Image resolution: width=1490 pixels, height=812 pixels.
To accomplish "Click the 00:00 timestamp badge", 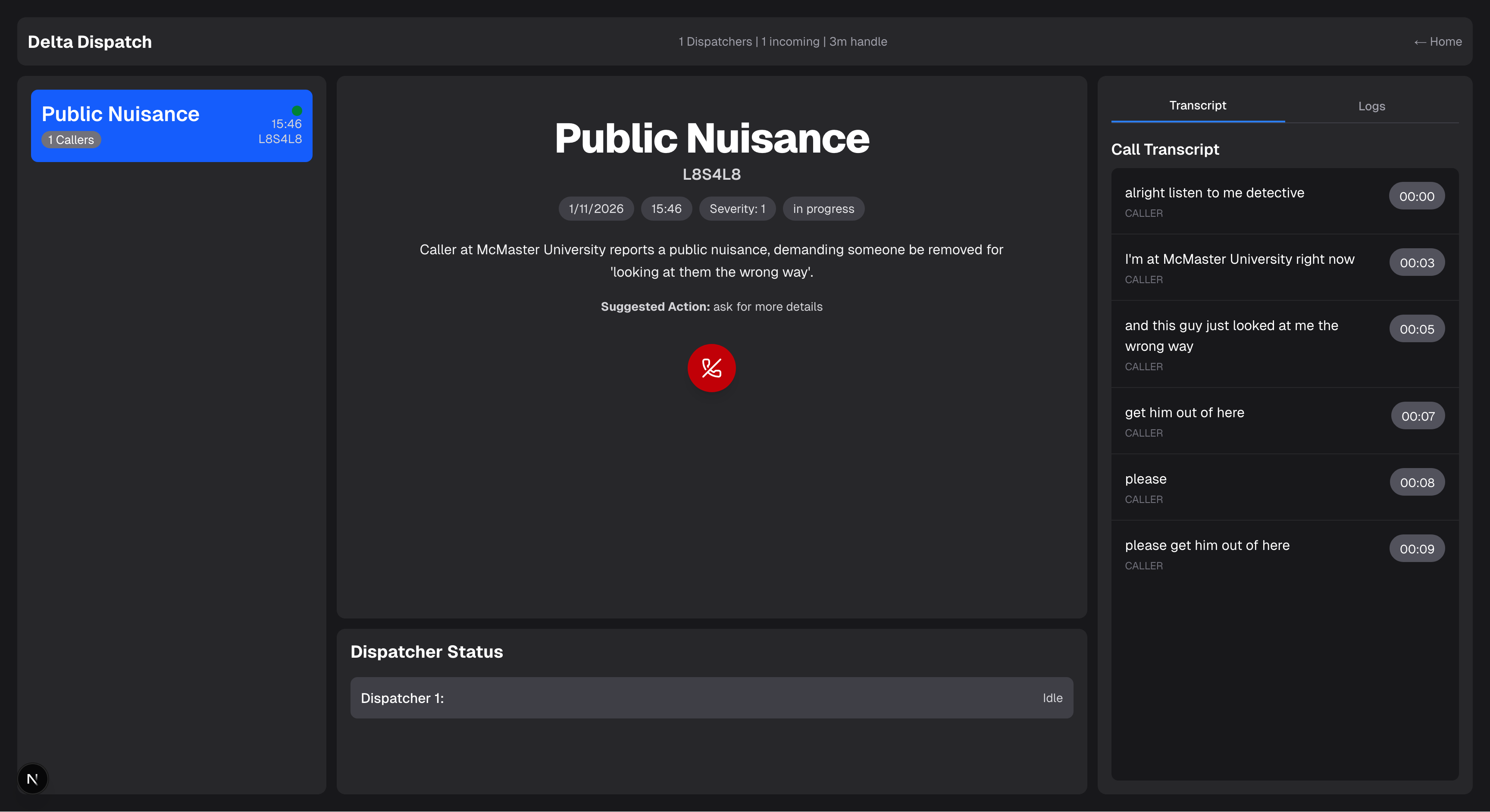I will point(1416,196).
